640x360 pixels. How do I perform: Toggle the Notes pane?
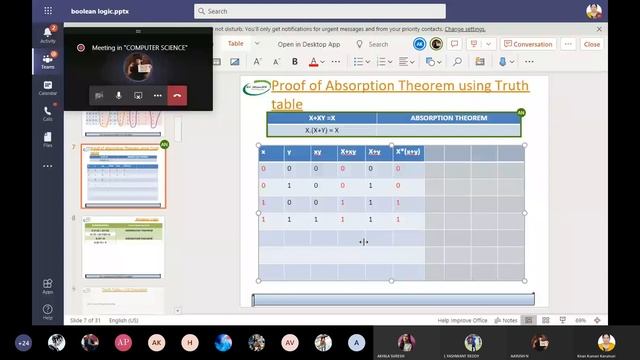tap(506, 320)
